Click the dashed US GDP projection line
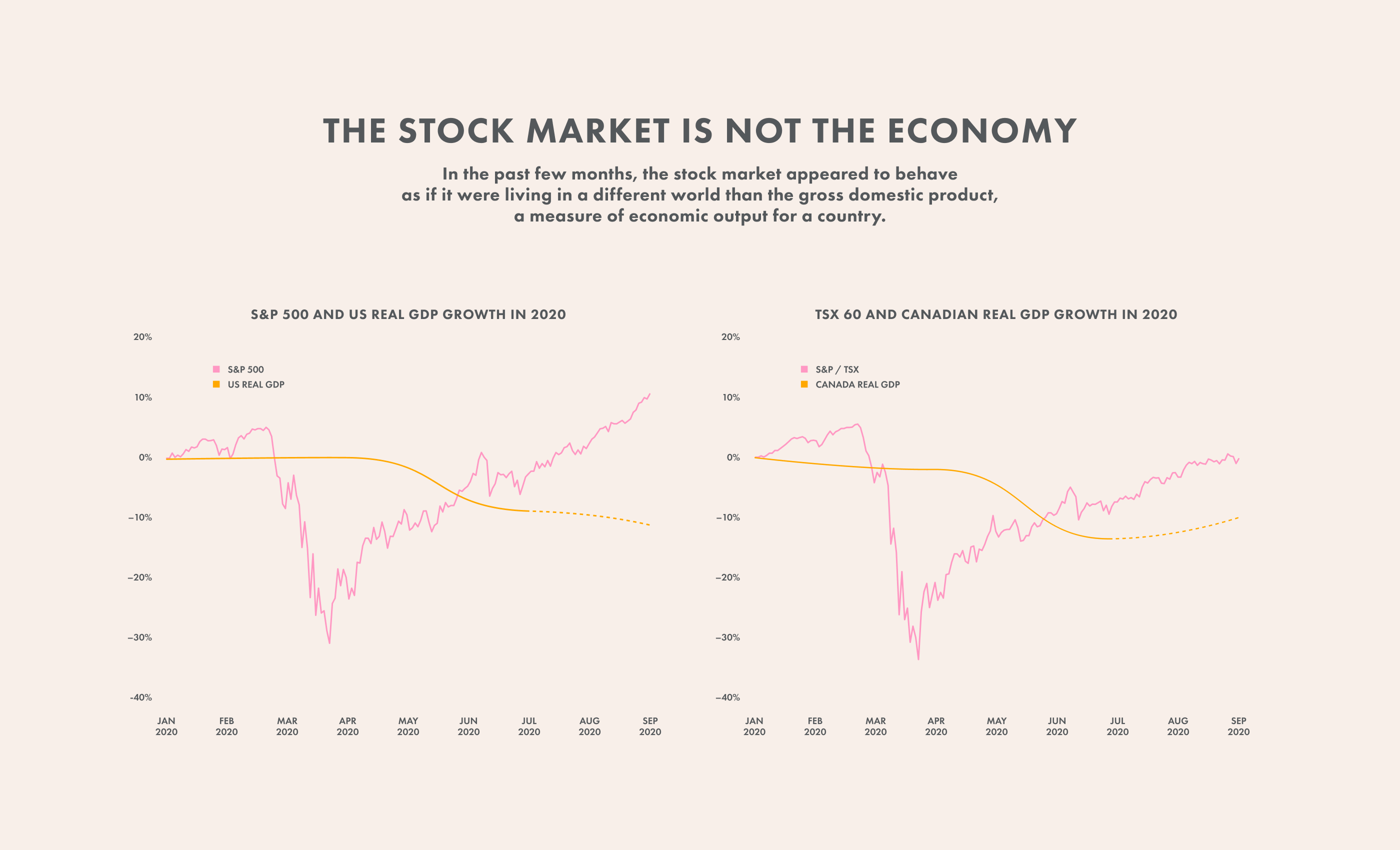Image resolution: width=1400 pixels, height=850 pixels. point(590,515)
